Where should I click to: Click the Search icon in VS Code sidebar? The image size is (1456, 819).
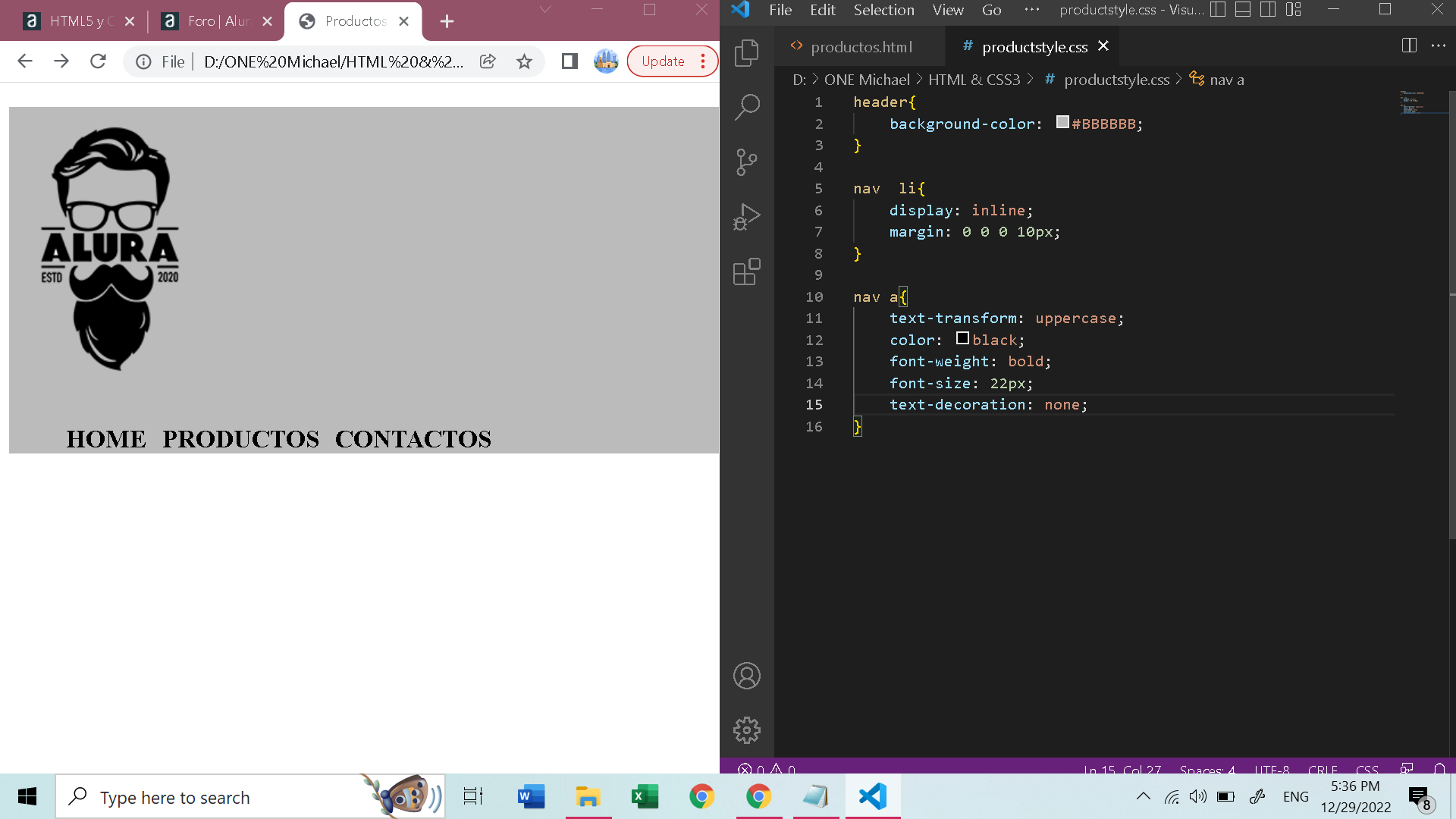click(x=747, y=107)
